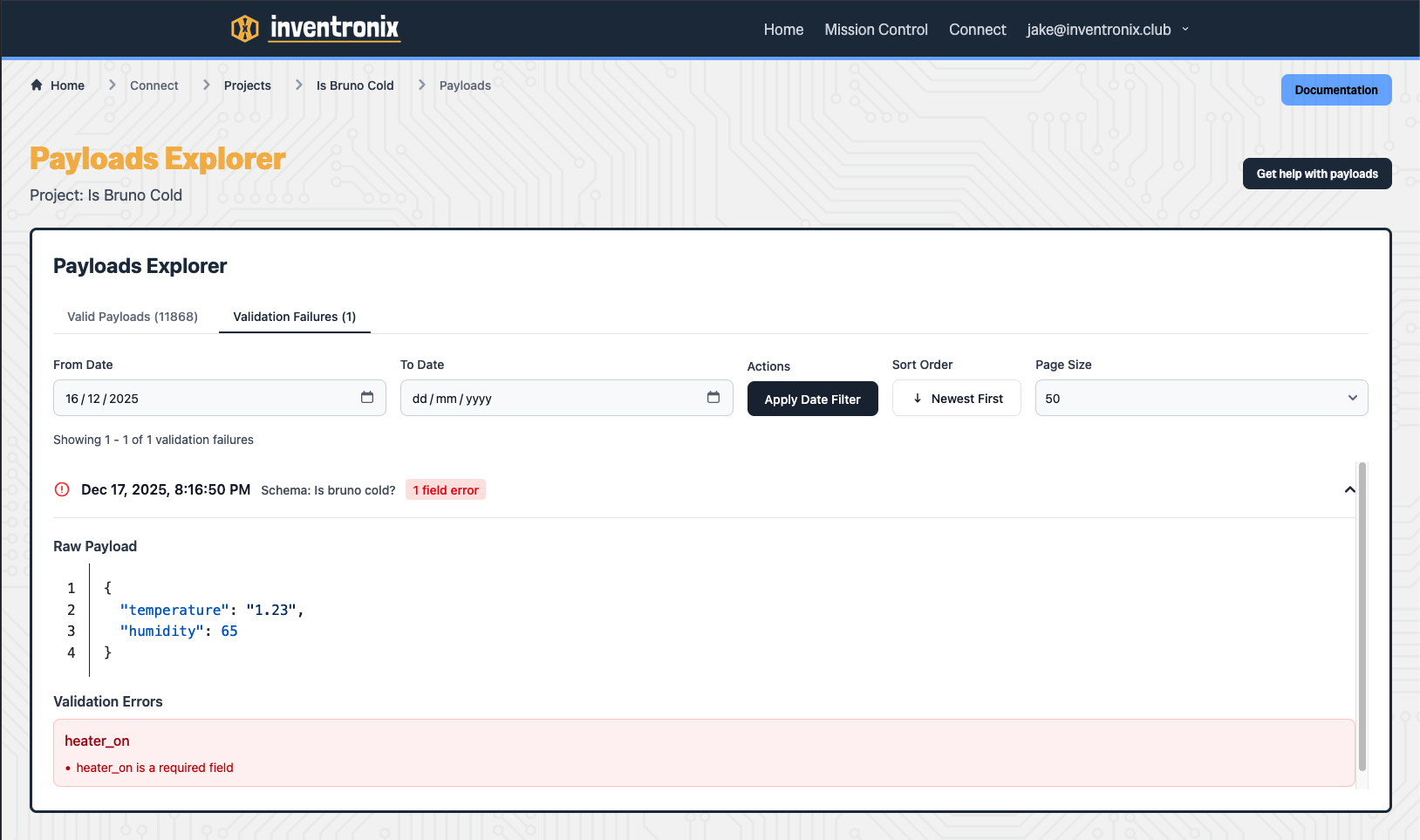
Task: Open the To Date calendar picker icon
Action: coord(713,398)
